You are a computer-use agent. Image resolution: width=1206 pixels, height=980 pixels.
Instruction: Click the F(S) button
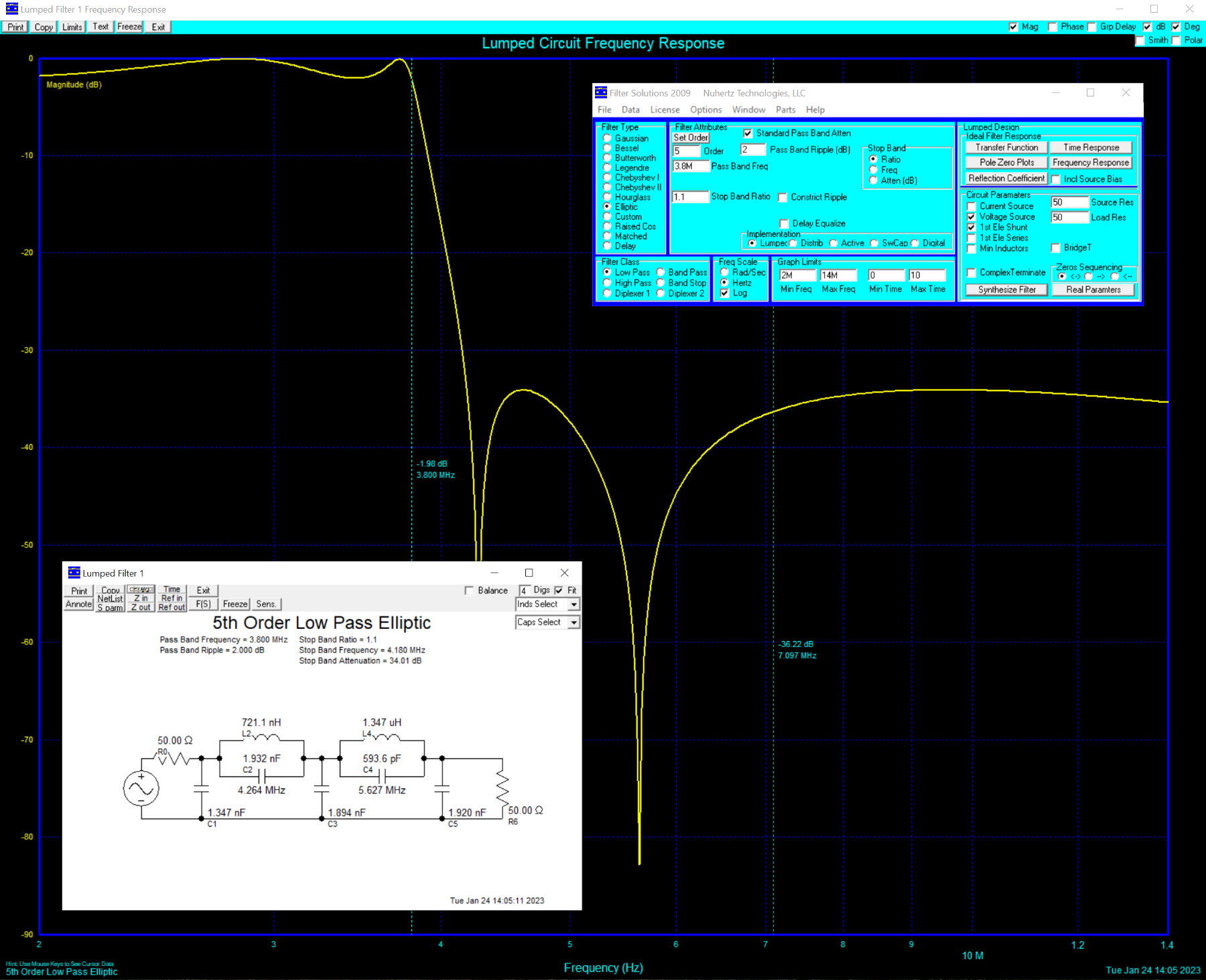pos(203,604)
